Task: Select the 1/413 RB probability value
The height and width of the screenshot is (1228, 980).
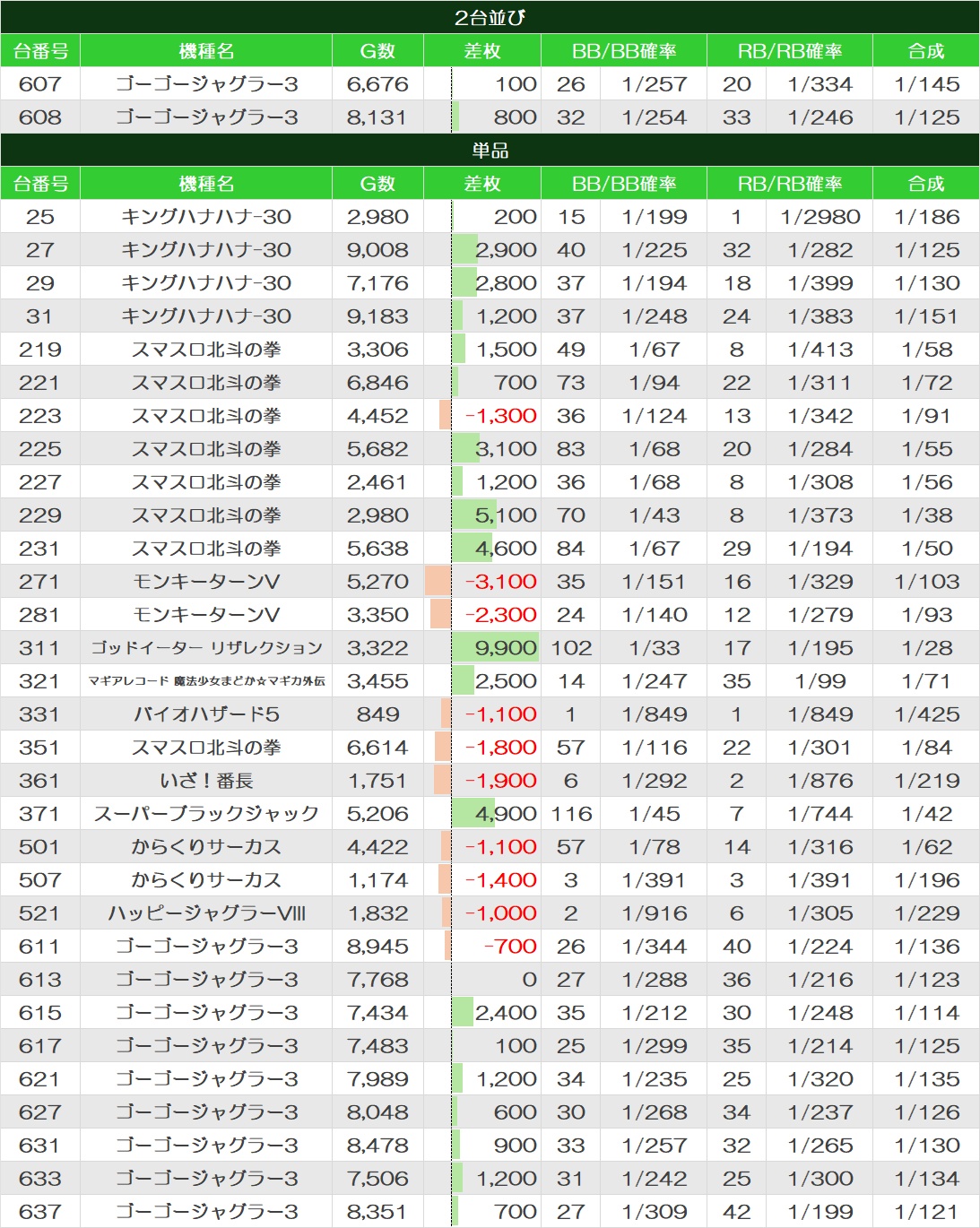Action: [x=820, y=350]
